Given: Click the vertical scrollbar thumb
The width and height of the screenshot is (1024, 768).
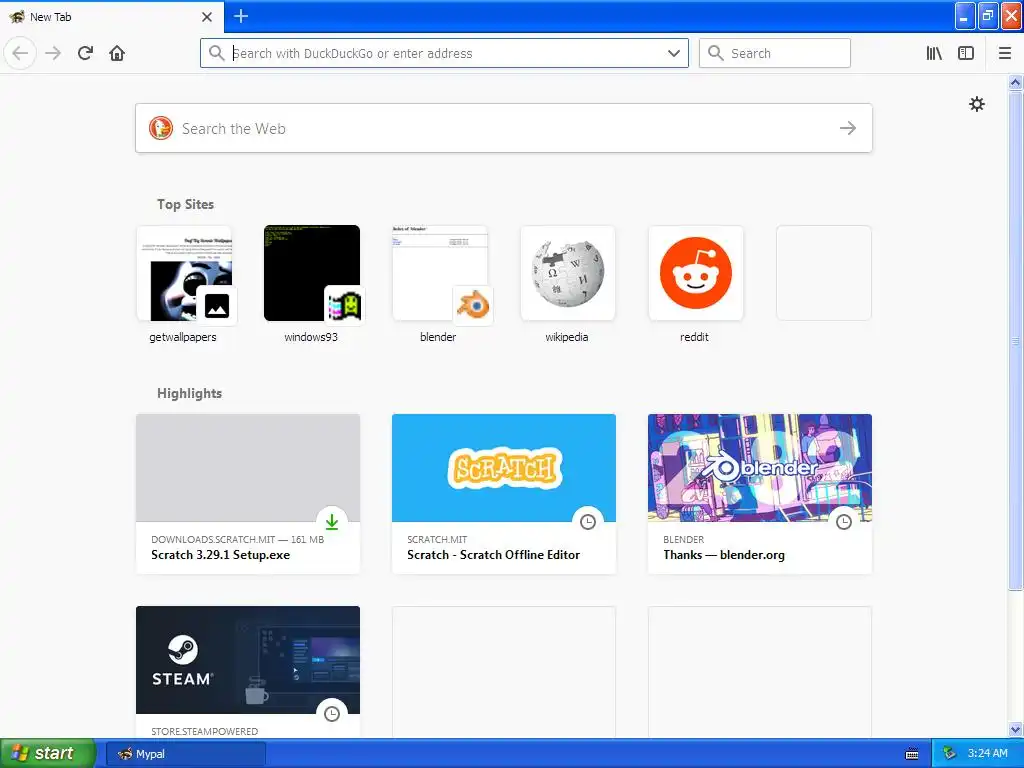Looking at the screenshot, I should pyautogui.click(x=1015, y=340).
